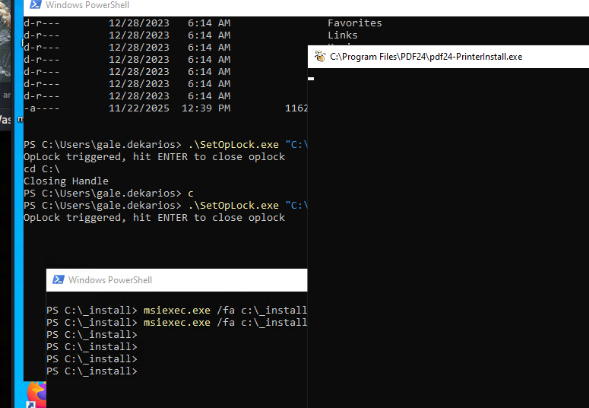Click the PDF24 icon in the PrinterInstall title bar
This screenshot has width=589, height=408.
320,56
